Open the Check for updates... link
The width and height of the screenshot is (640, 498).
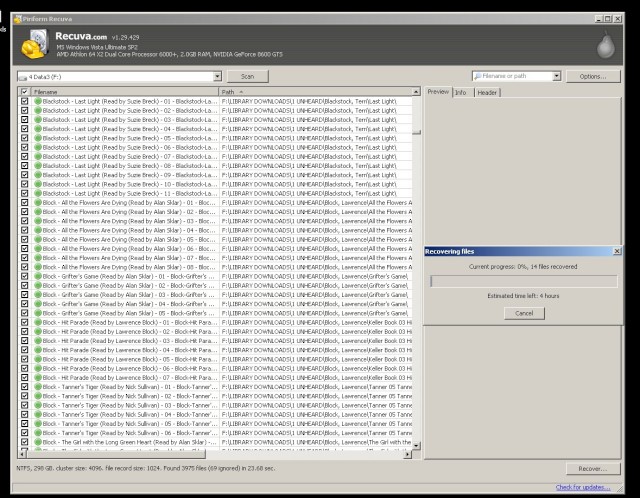(x=583, y=487)
